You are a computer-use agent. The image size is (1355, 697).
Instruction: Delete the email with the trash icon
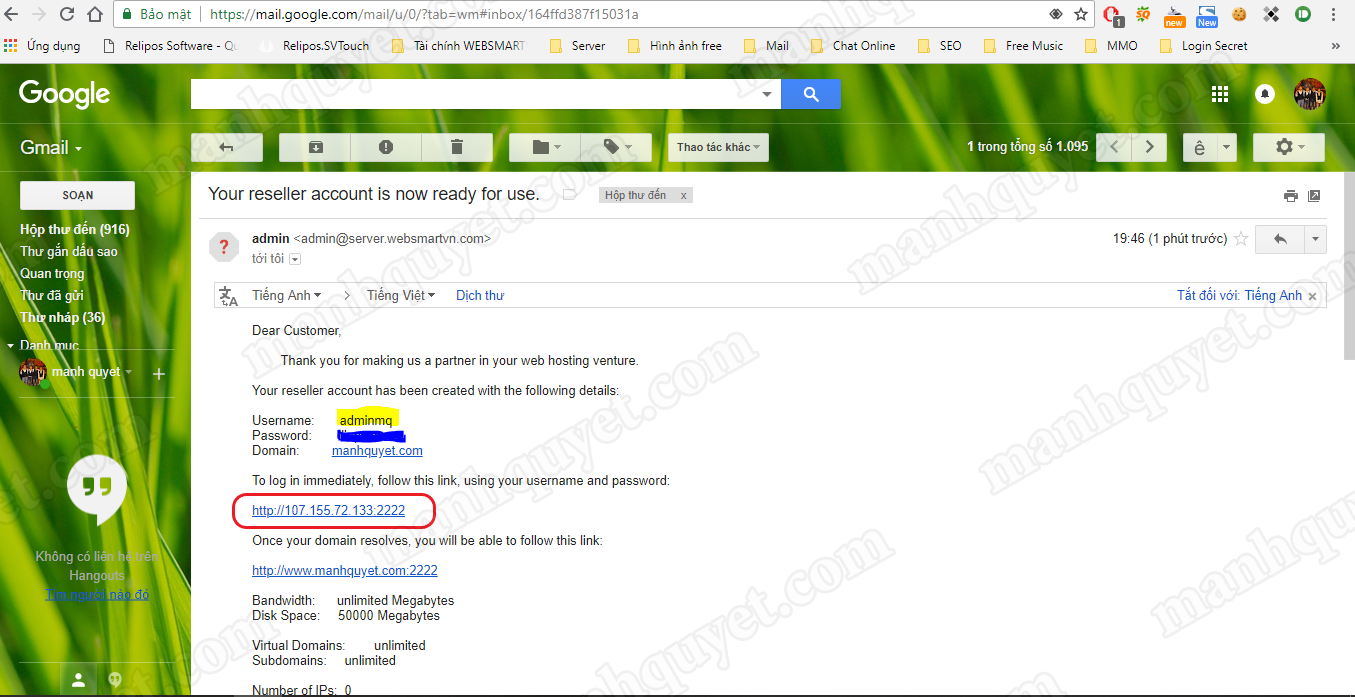pos(457,147)
